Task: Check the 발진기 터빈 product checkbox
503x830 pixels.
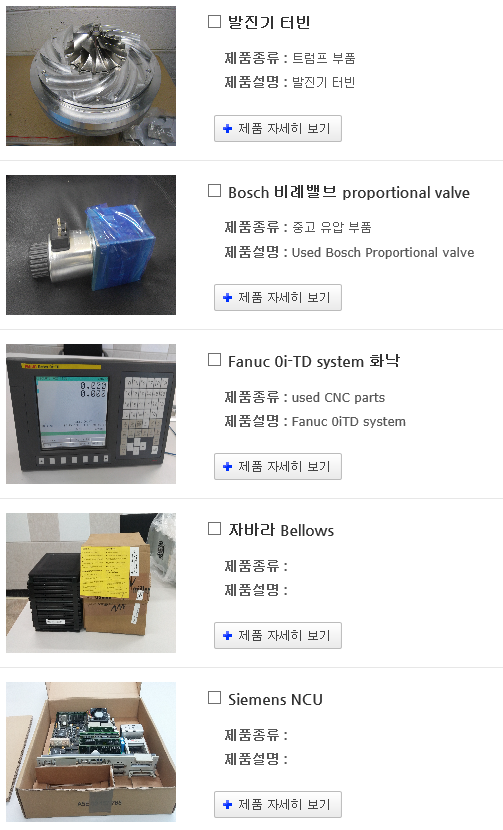Action: 214,22
